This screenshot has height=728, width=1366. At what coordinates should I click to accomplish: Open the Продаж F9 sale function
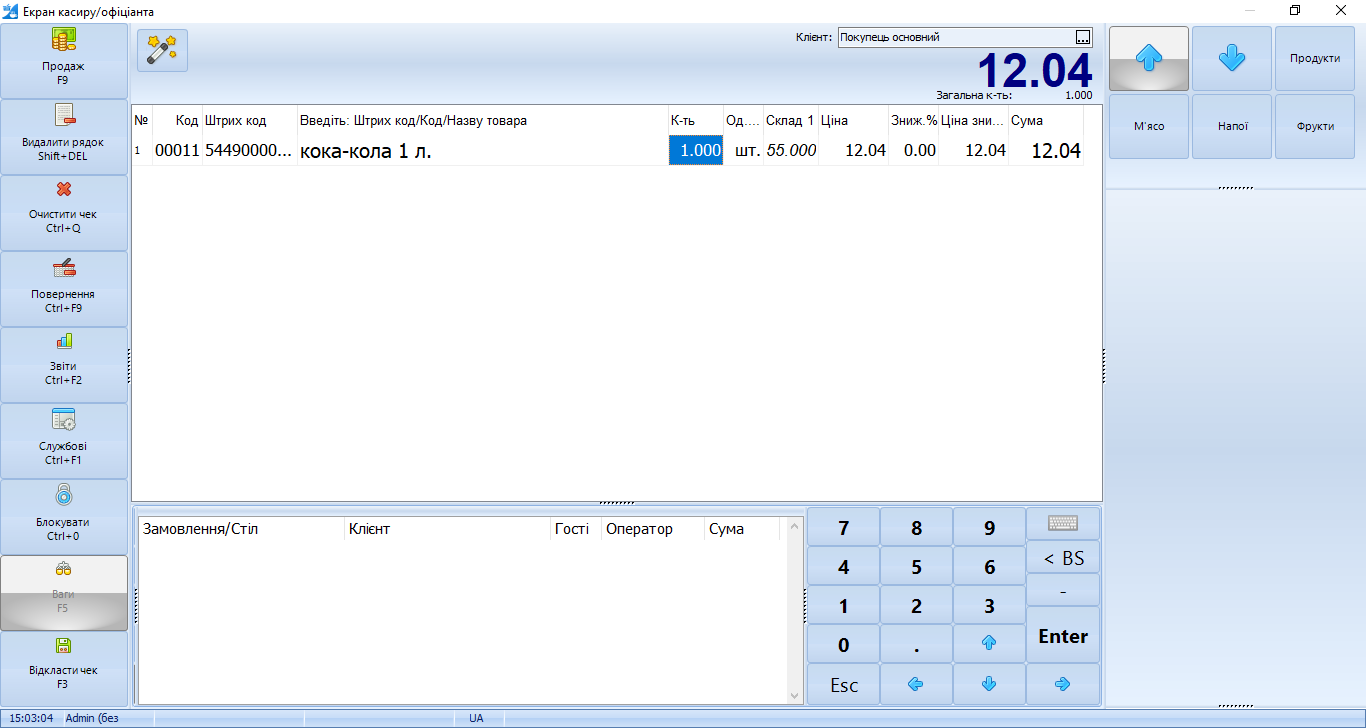(64, 61)
